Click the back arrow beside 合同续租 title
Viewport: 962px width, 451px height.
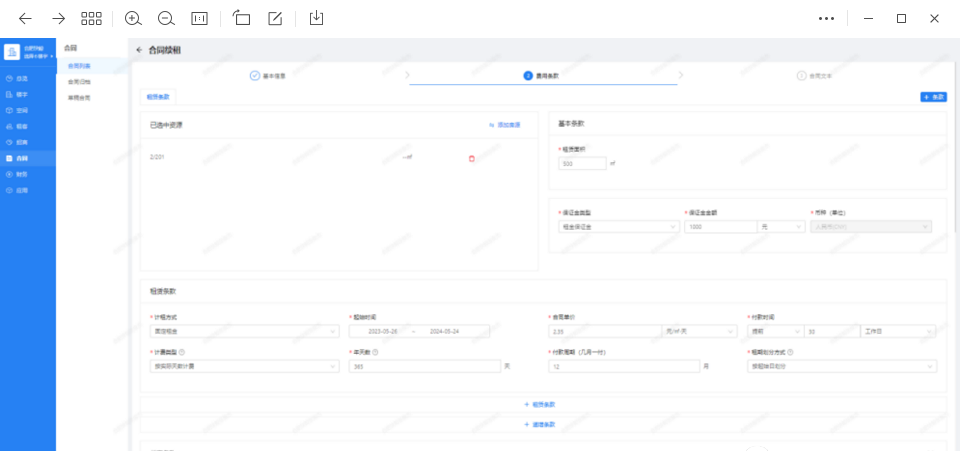click(x=139, y=50)
